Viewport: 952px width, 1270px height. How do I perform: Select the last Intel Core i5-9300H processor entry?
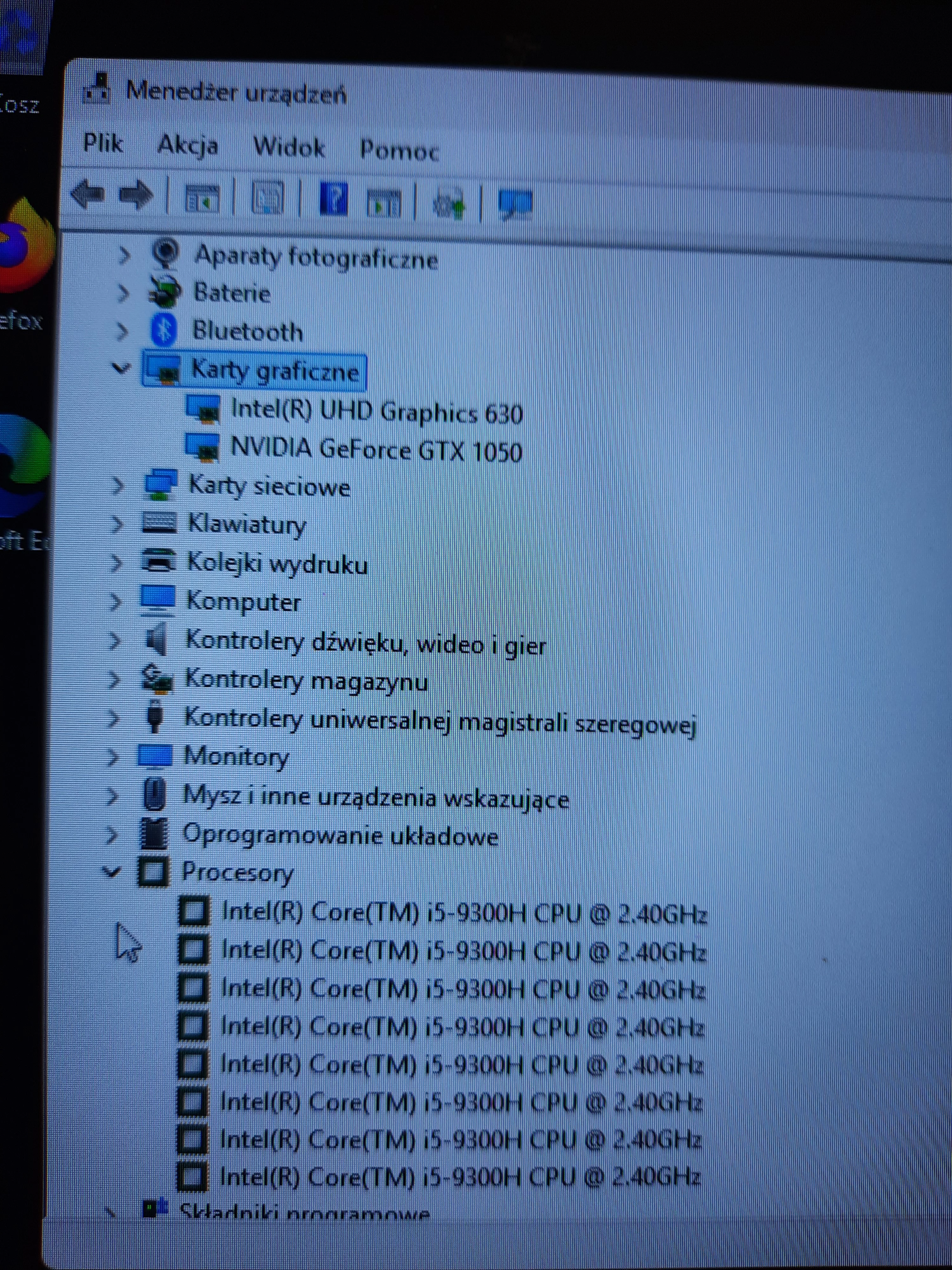coord(460,1177)
